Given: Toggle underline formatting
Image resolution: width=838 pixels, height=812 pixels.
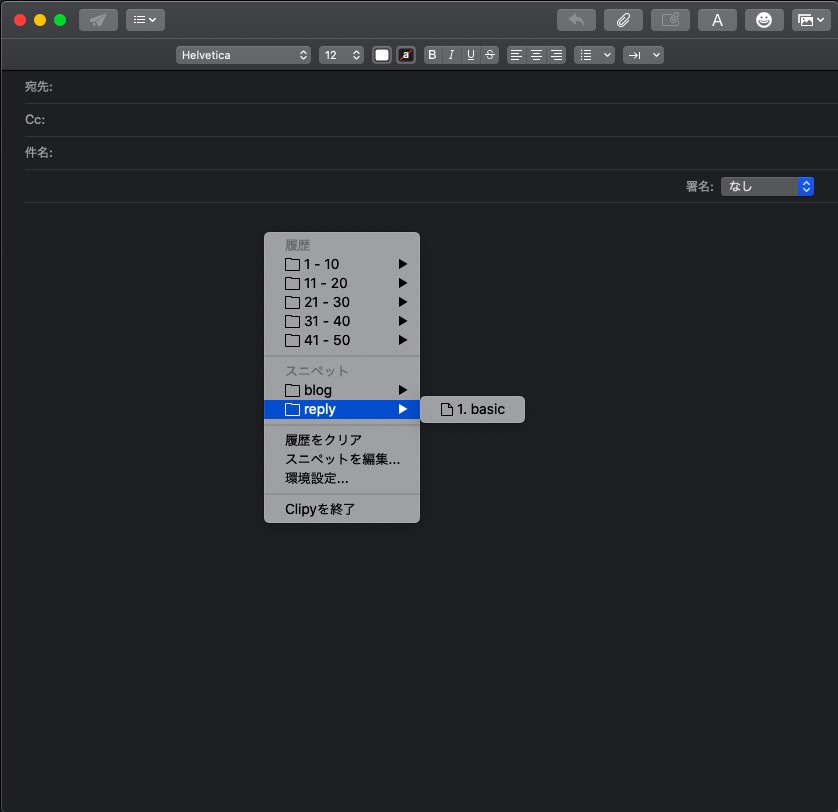Looking at the screenshot, I should point(471,55).
